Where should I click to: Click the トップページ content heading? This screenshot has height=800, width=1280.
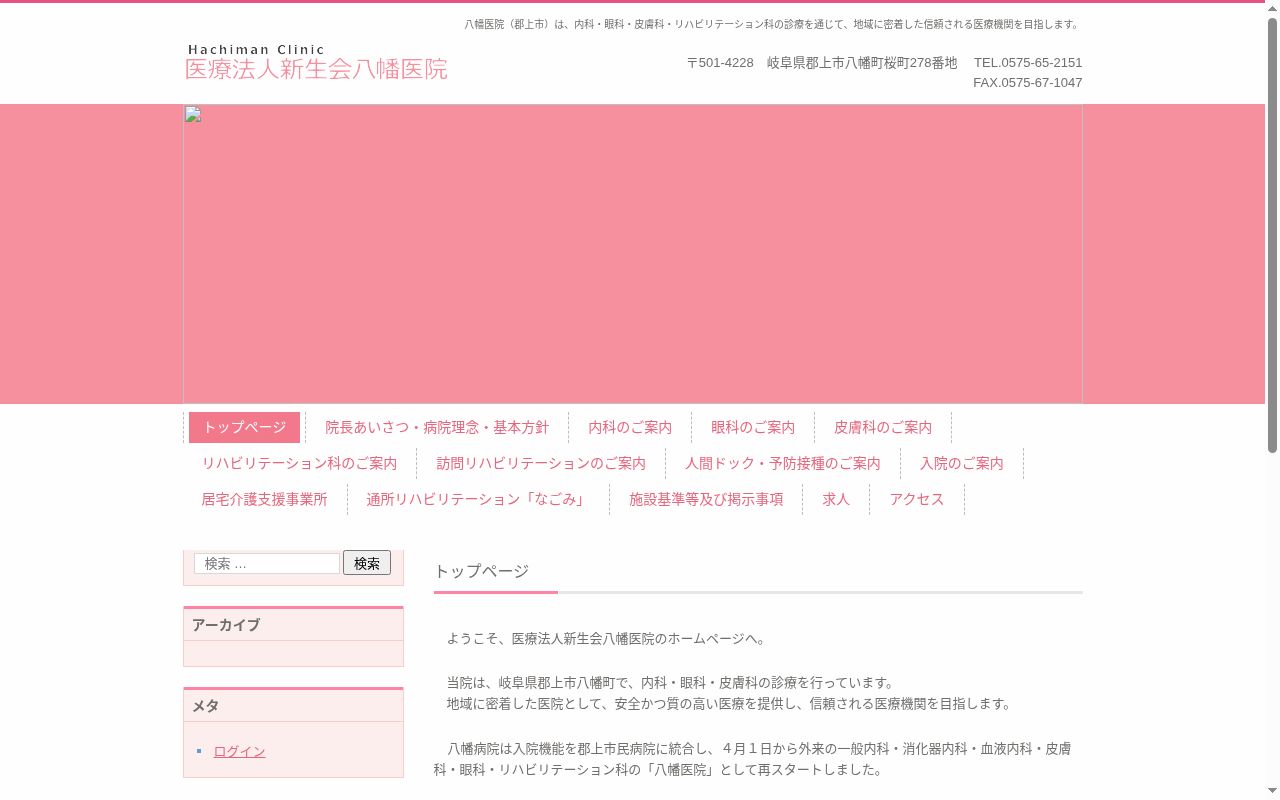(481, 571)
